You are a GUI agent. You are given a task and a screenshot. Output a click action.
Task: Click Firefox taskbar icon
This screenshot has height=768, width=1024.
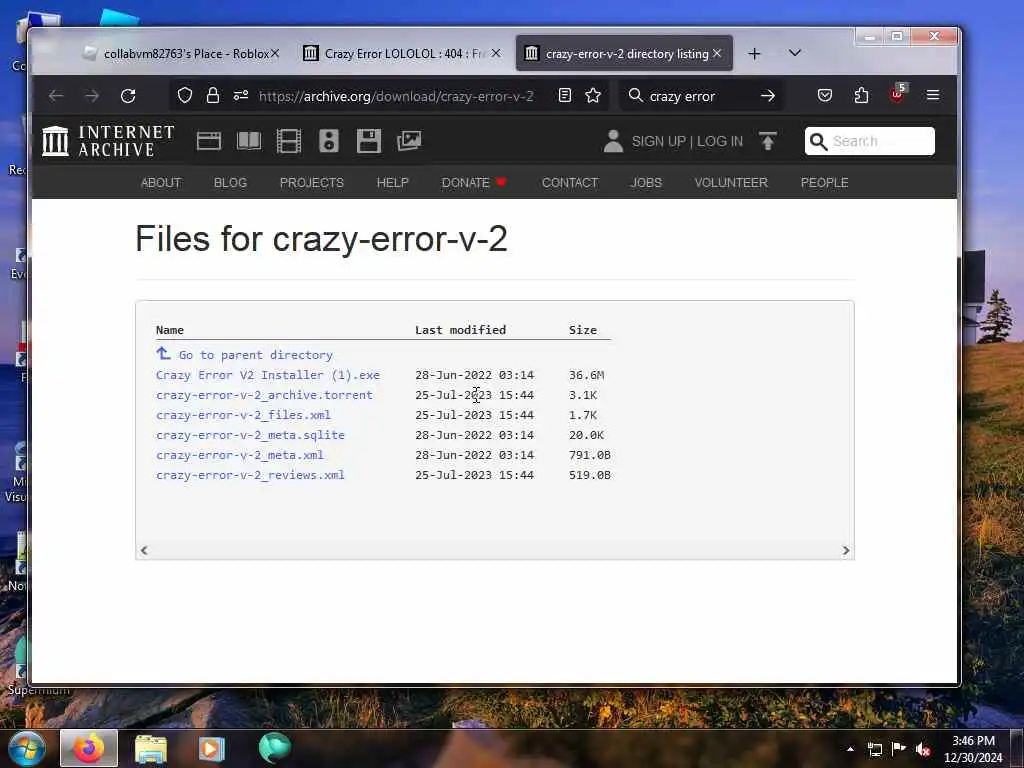[89, 748]
